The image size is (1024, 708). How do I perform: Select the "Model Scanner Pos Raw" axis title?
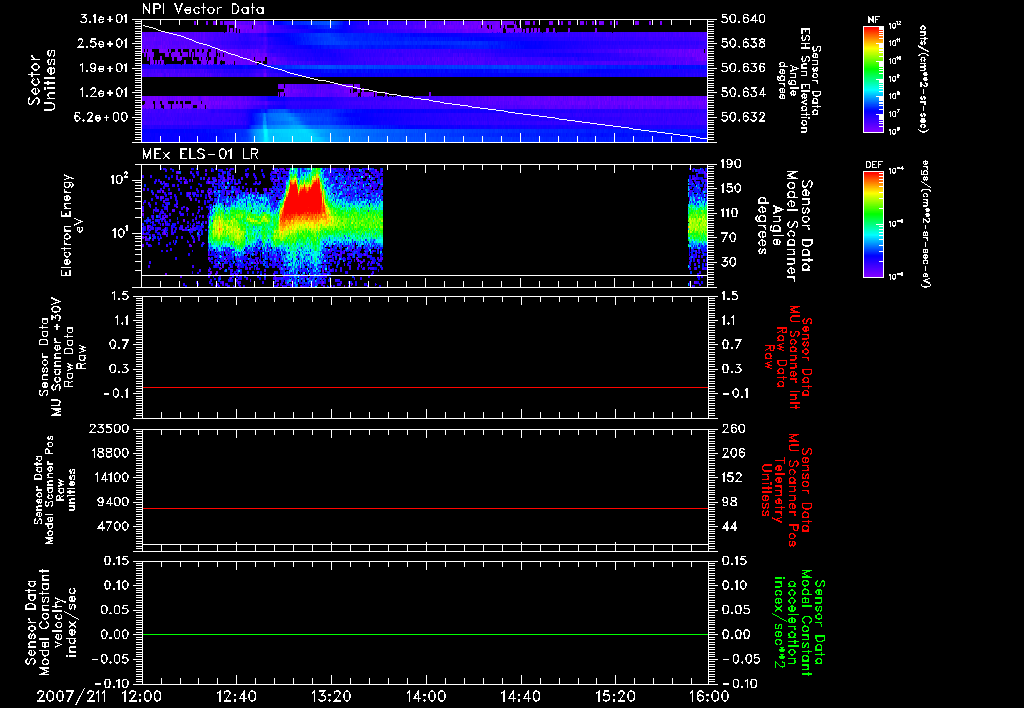54,490
